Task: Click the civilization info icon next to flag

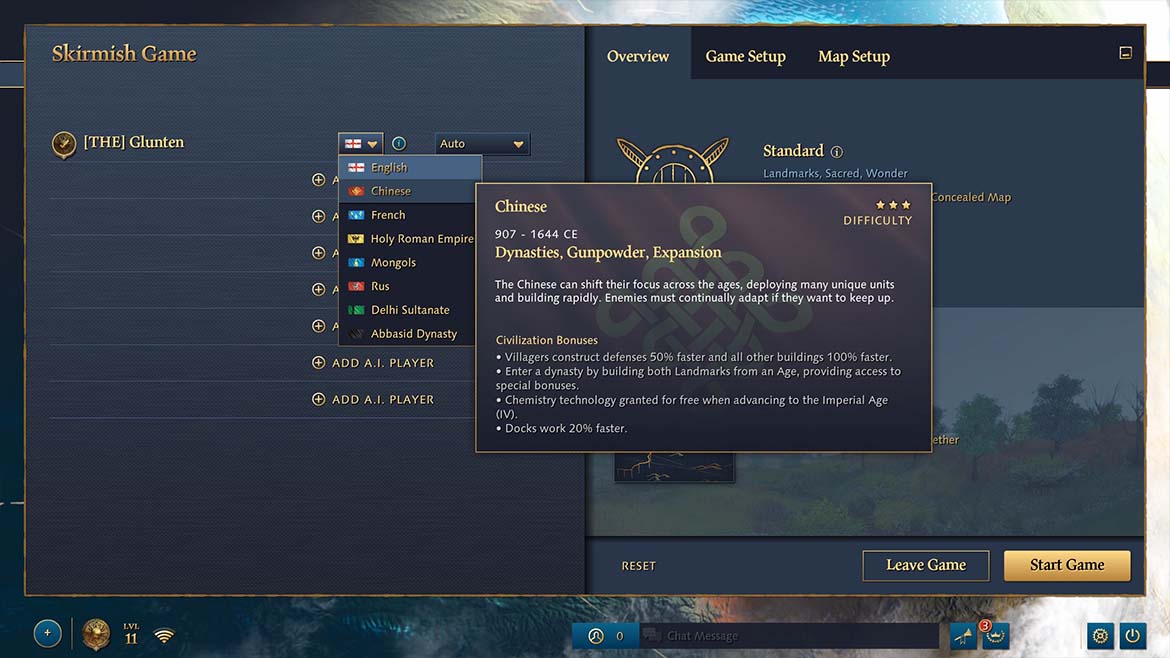Action: click(x=399, y=143)
